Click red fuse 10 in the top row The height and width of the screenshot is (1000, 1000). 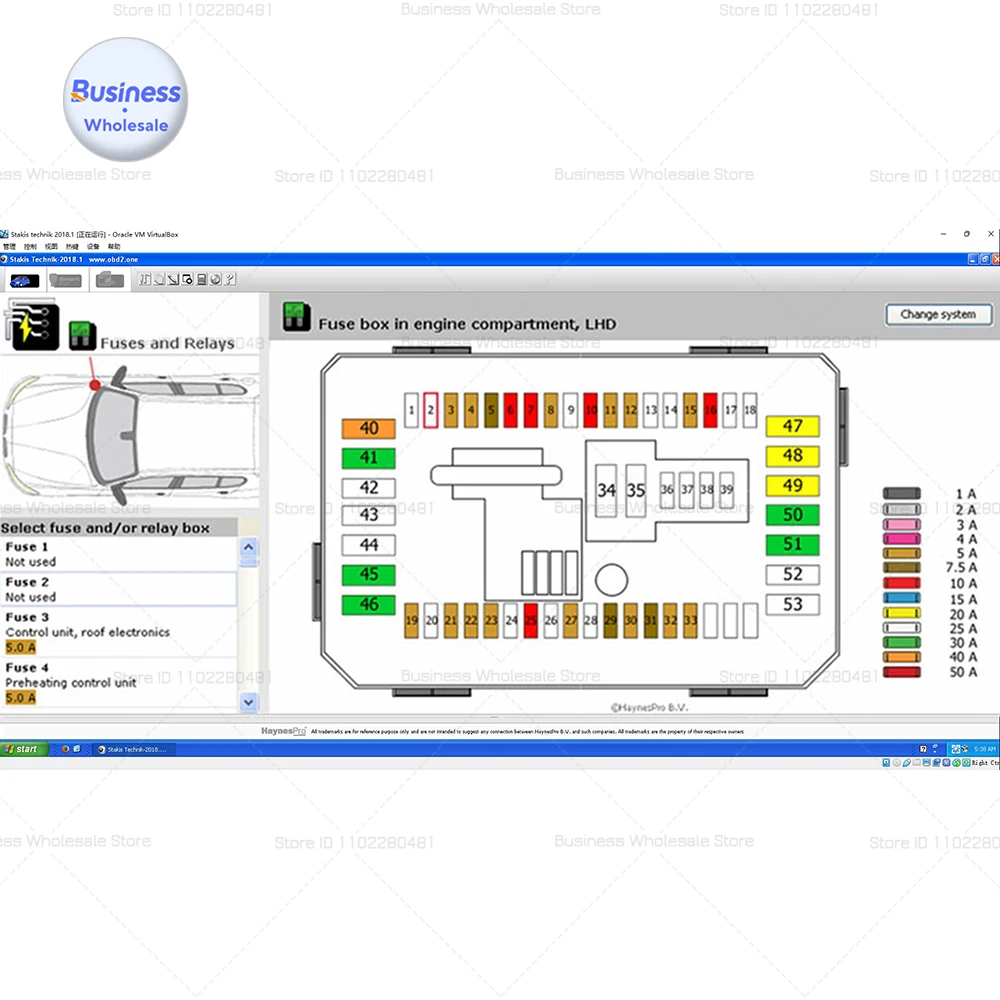click(x=591, y=410)
